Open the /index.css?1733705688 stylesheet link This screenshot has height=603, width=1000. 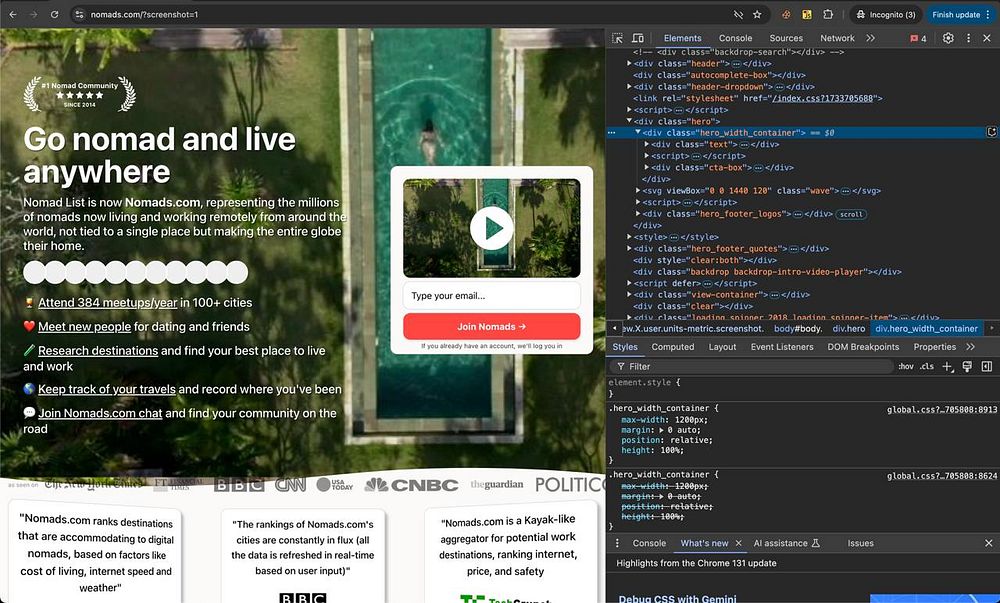823,98
